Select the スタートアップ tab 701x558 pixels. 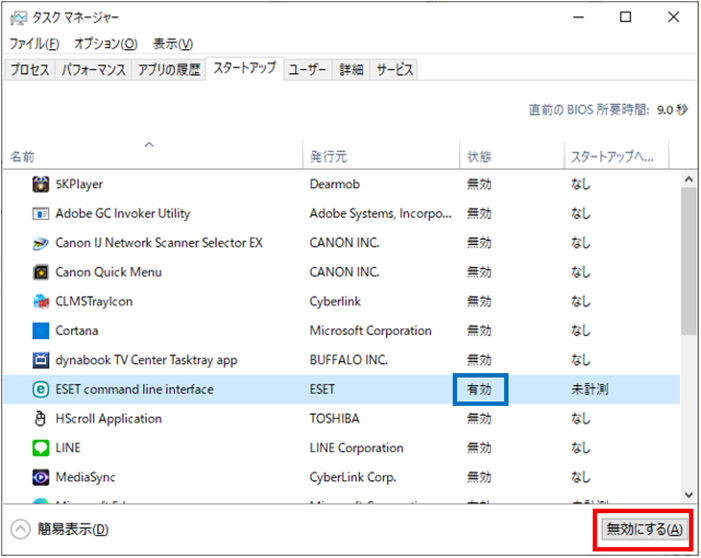pyautogui.click(x=245, y=68)
